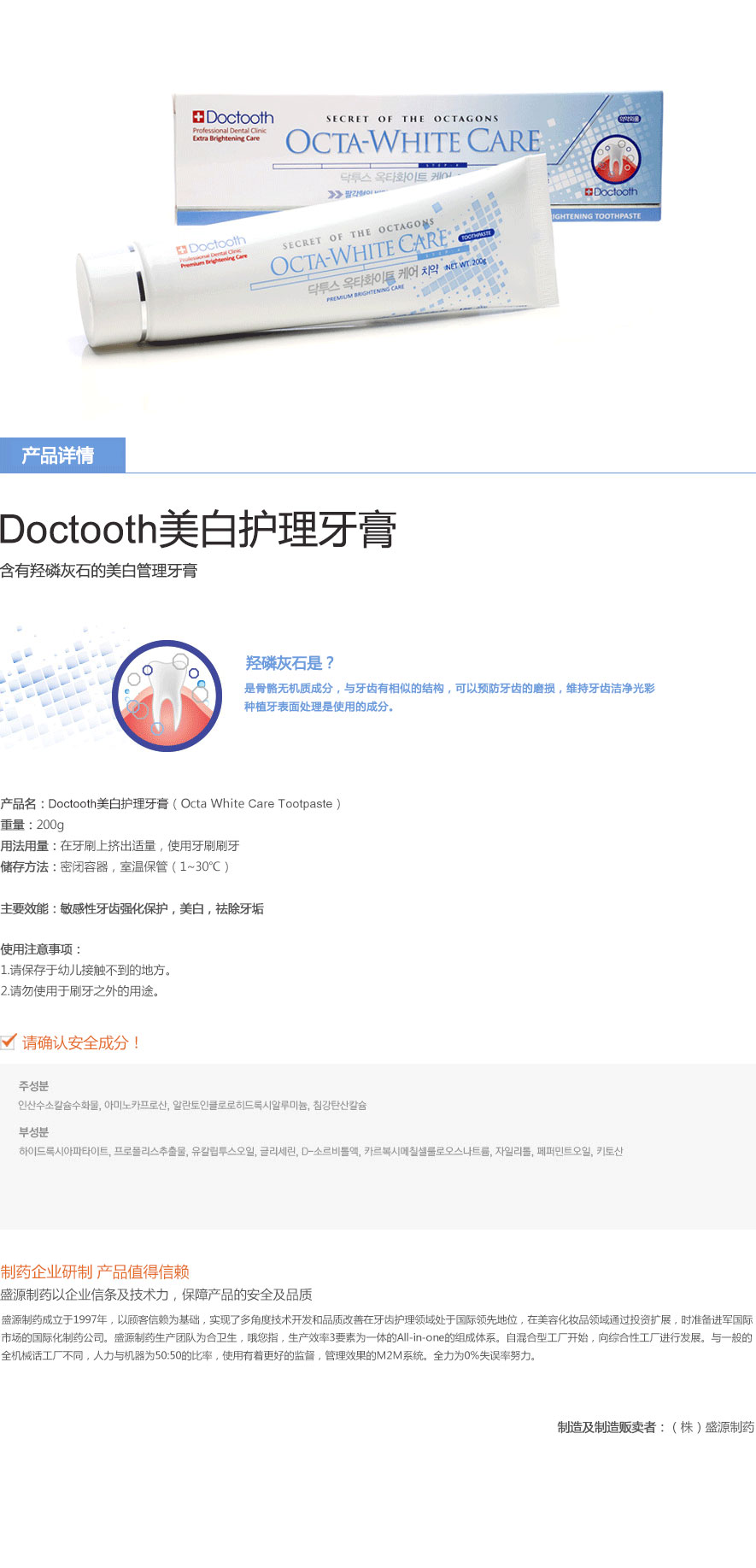Click the 使用注意事项 heading
Viewport: 756px width, 1568px height.
[42, 949]
